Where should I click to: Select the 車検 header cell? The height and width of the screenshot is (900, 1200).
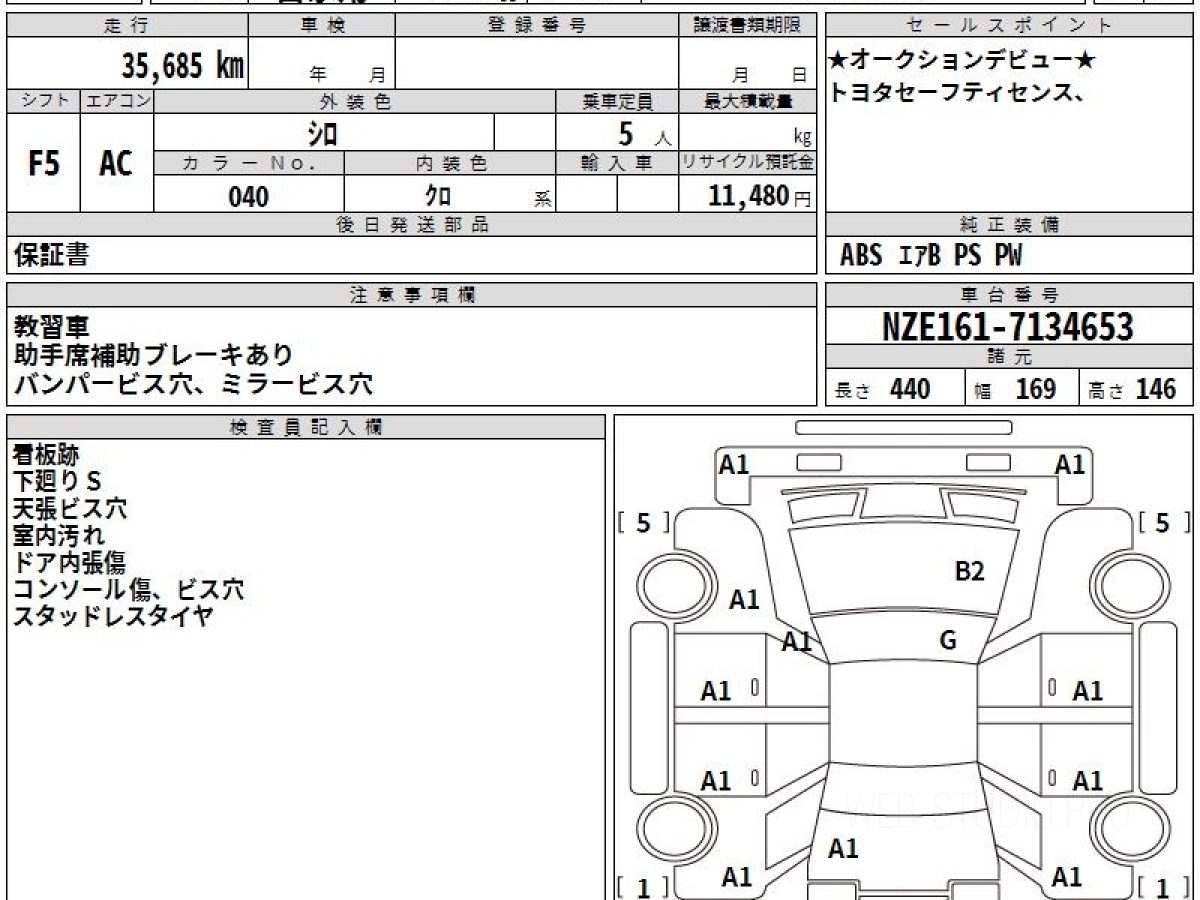coord(322,26)
